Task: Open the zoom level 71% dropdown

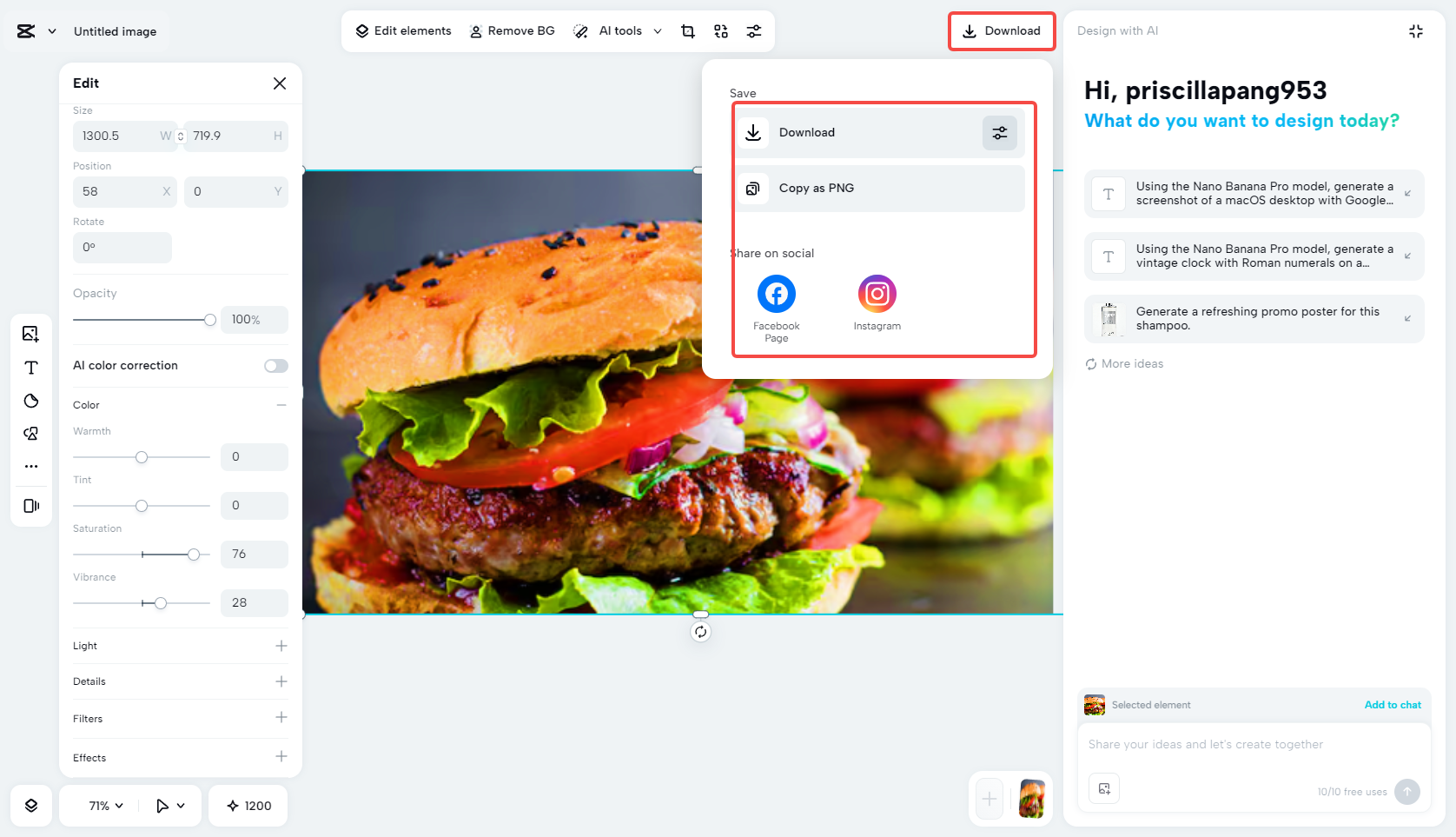Action: (106, 806)
